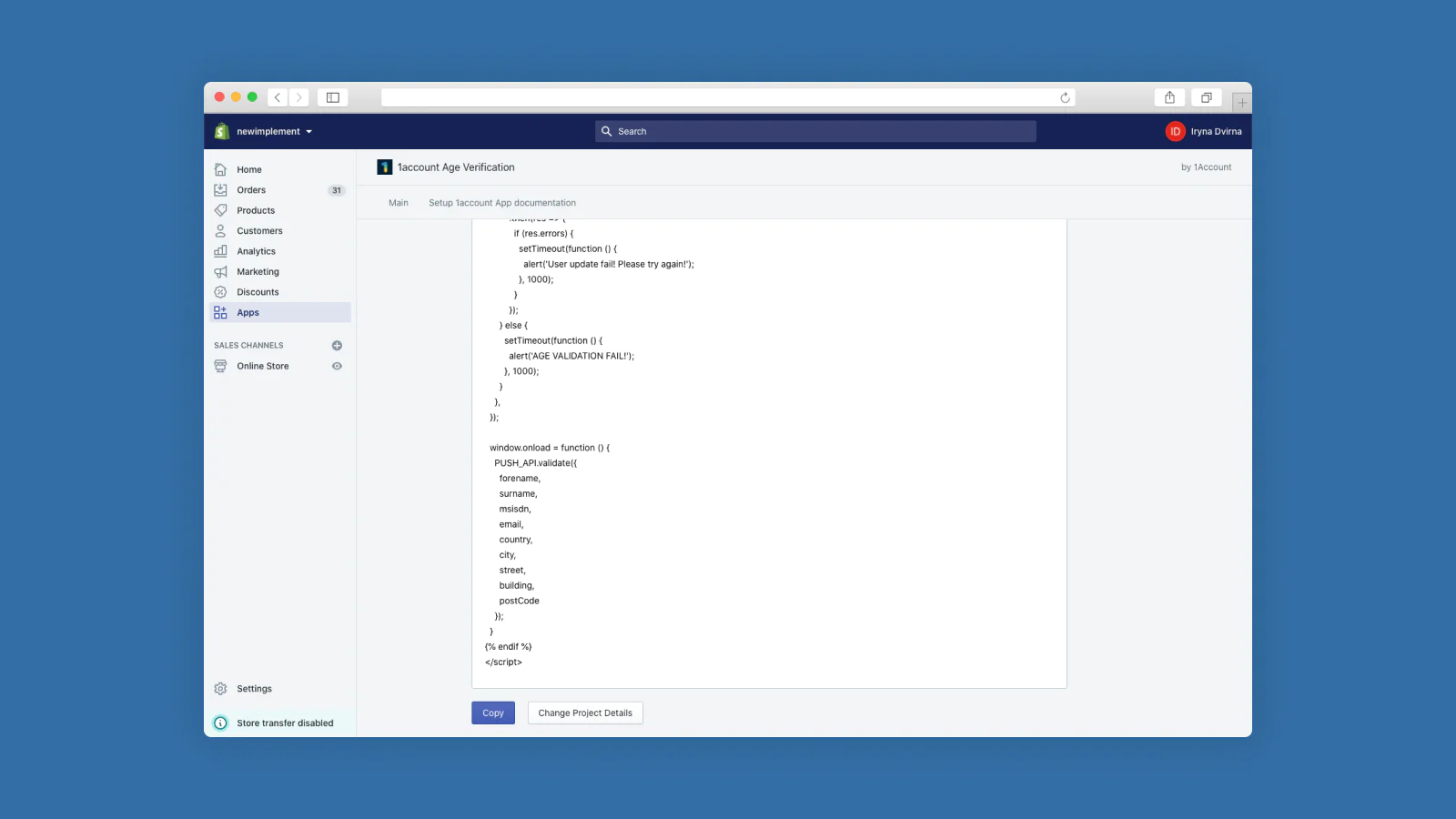The width and height of the screenshot is (1456, 819).
Task: Open the newimplement store dropdown
Action: tap(274, 131)
